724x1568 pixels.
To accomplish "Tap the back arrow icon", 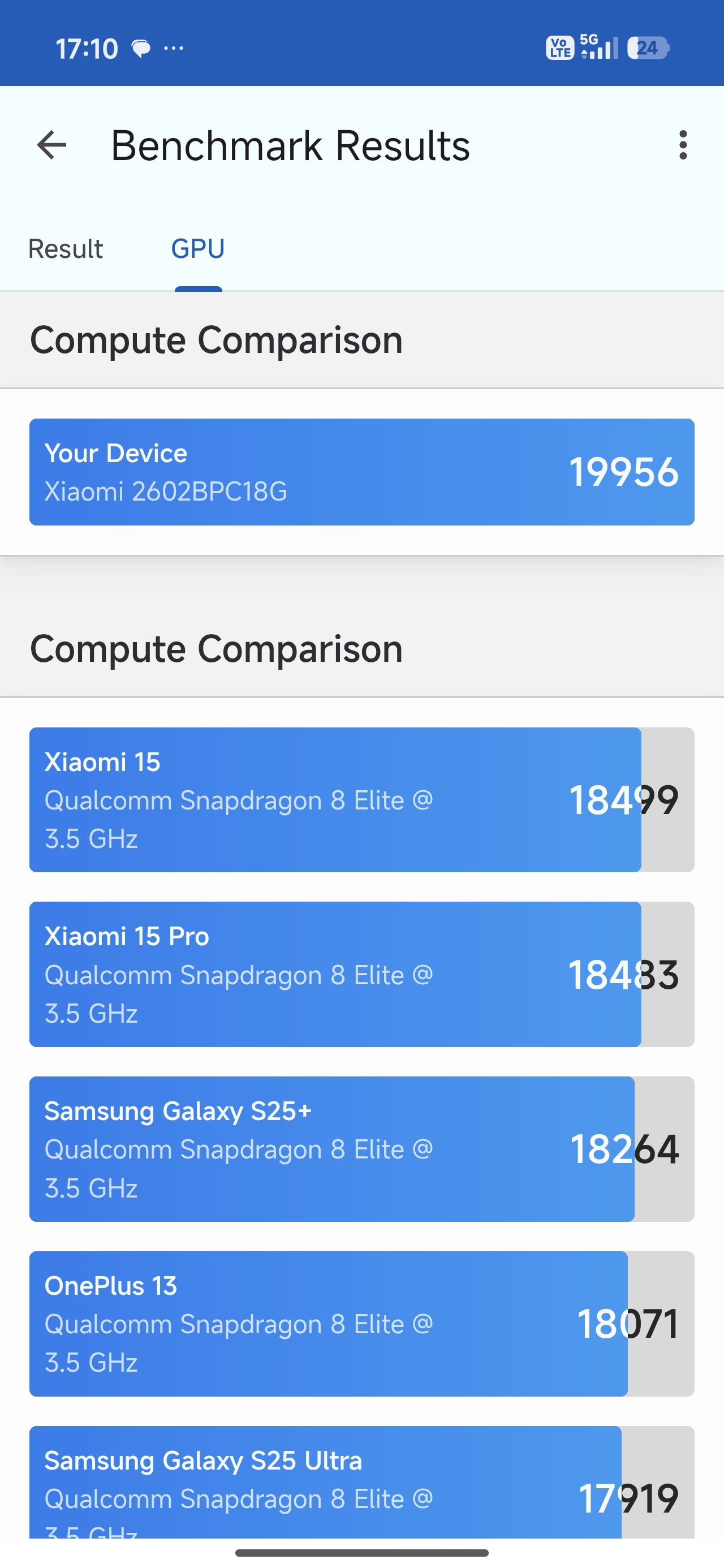I will pos(52,145).
